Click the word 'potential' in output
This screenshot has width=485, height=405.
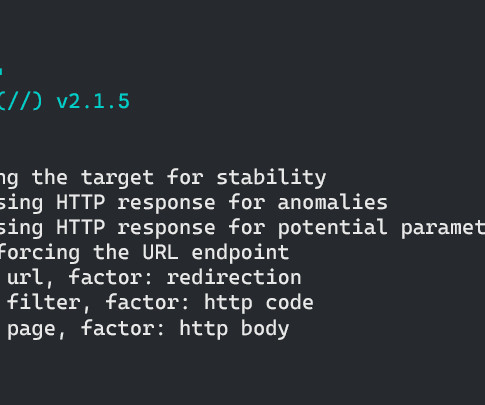(x=333, y=228)
